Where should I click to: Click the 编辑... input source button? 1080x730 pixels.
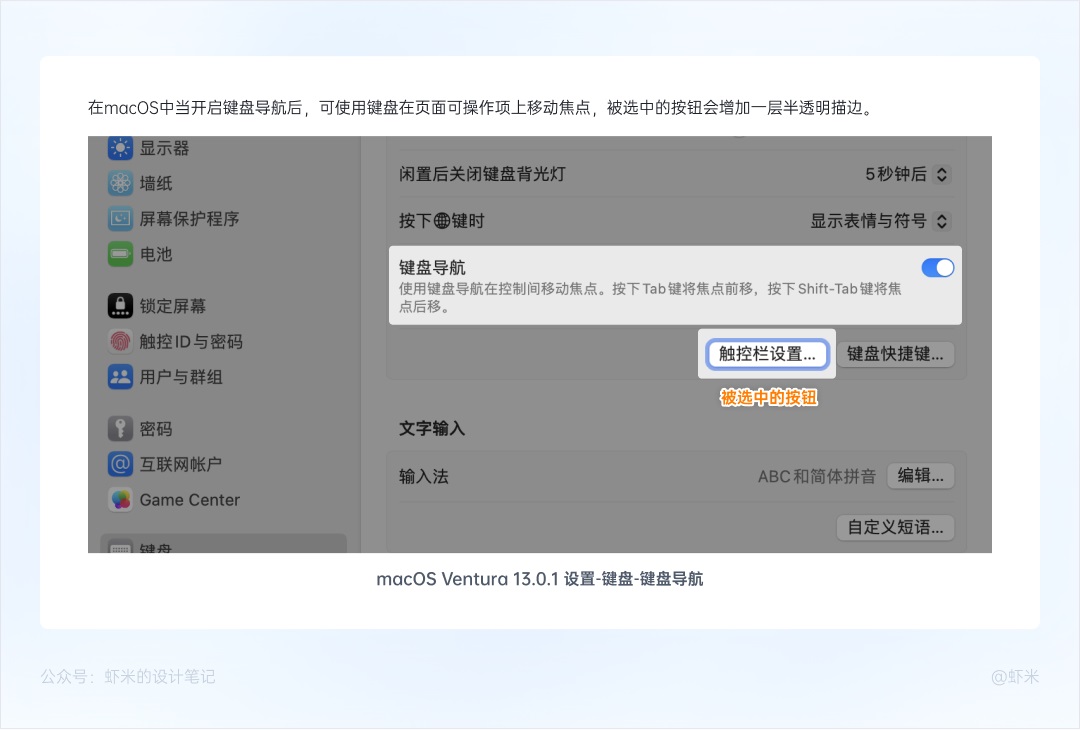pos(920,476)
